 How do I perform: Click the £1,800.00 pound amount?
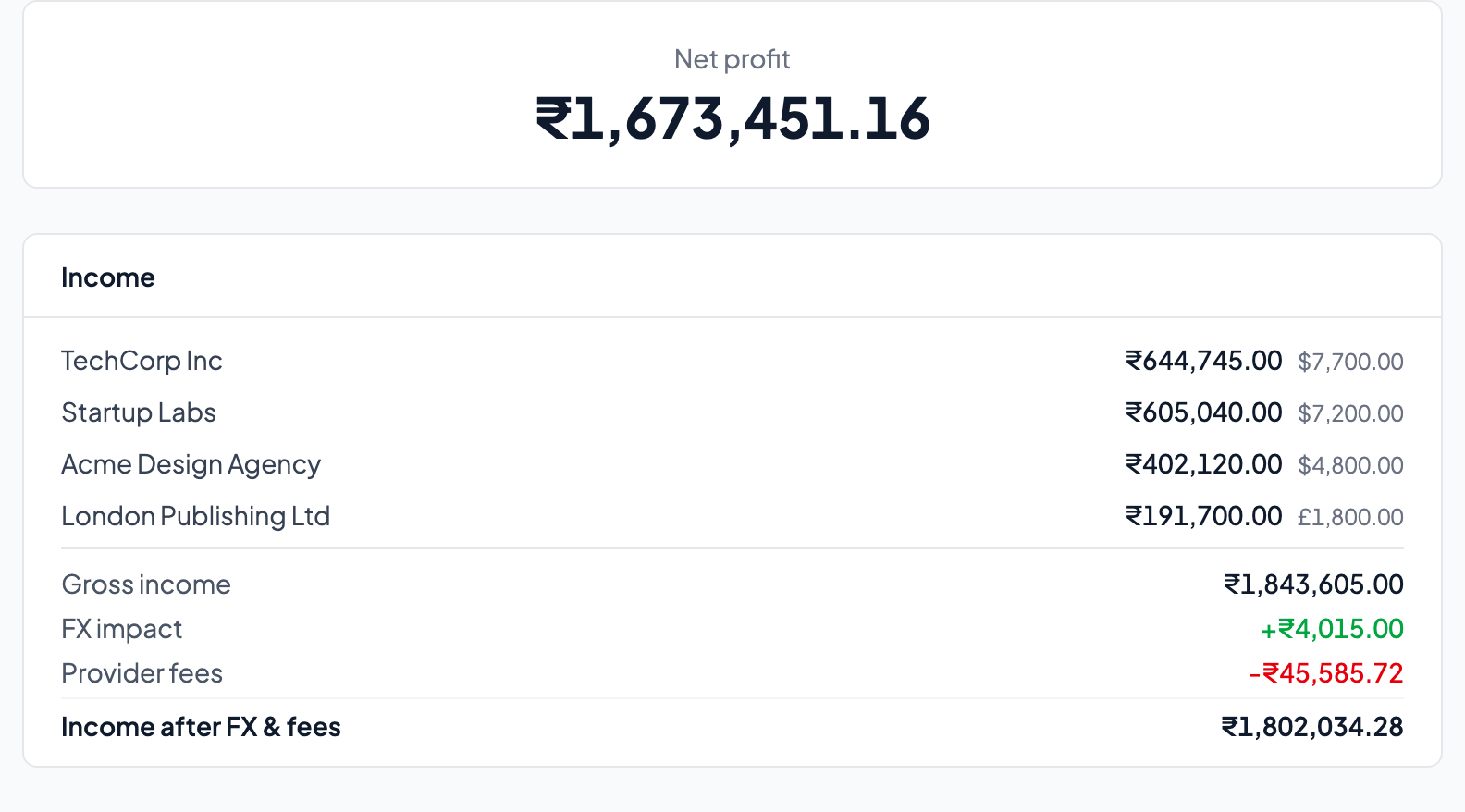click(x=1350, y=517)
